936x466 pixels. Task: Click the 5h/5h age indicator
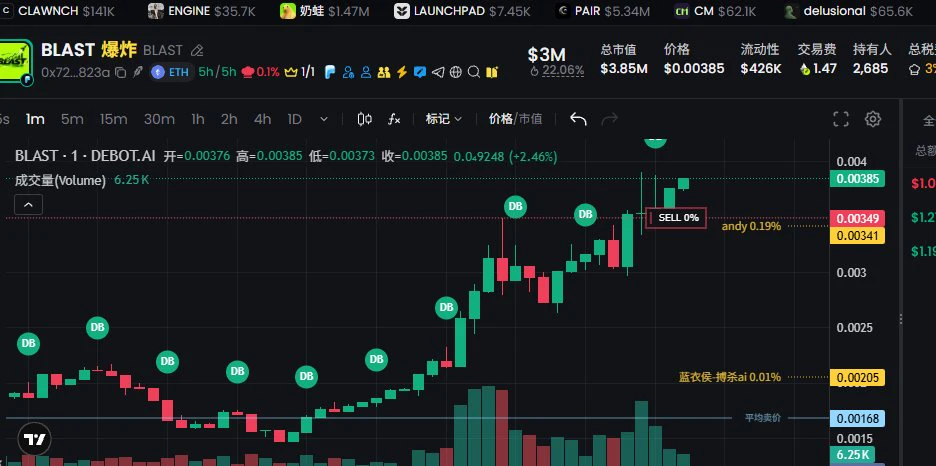tap(217, 72)
